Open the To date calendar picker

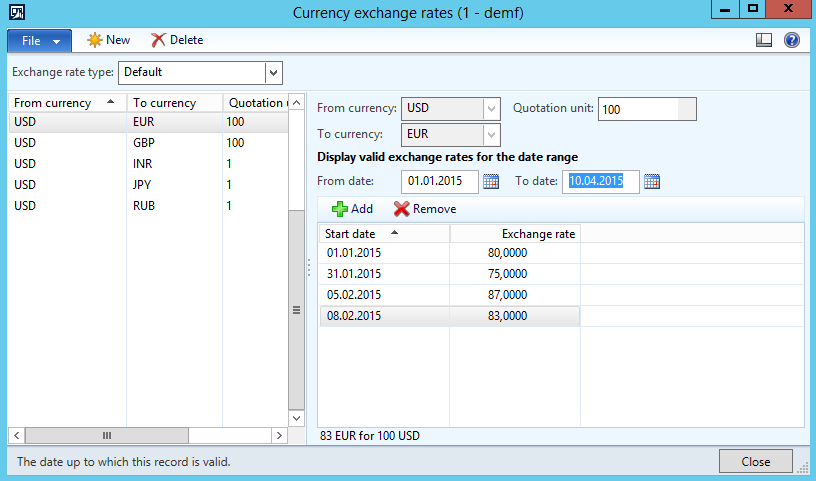(652, 181)
